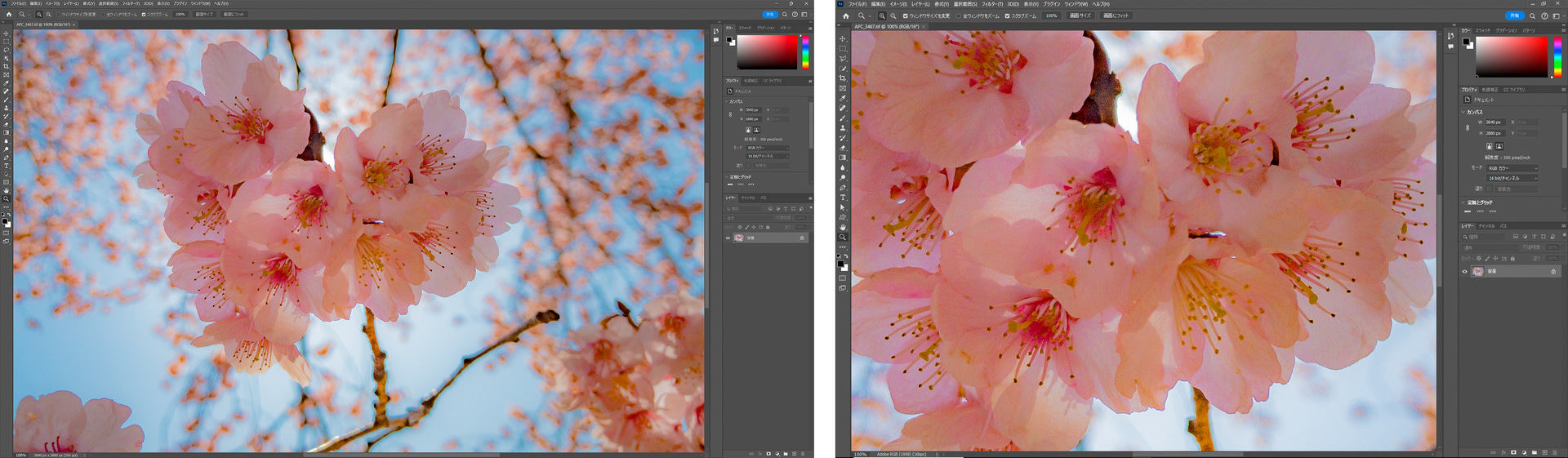Collapse the 定規とグリッド section in right window
Screen dimensions: 1568x458
click(1463, 202)
